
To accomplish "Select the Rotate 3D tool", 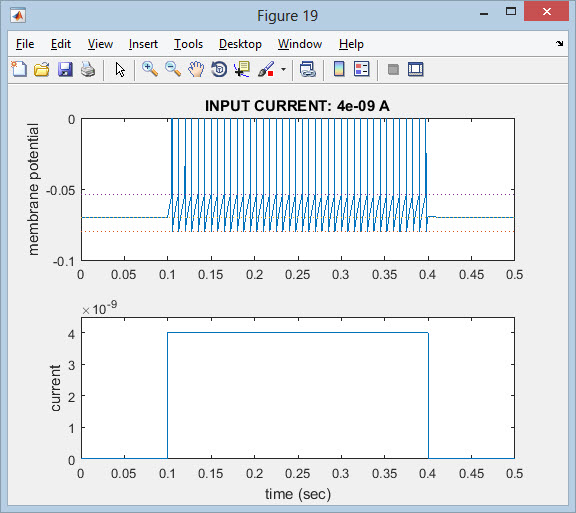I will pyautogui.click(x=219, y=69).
